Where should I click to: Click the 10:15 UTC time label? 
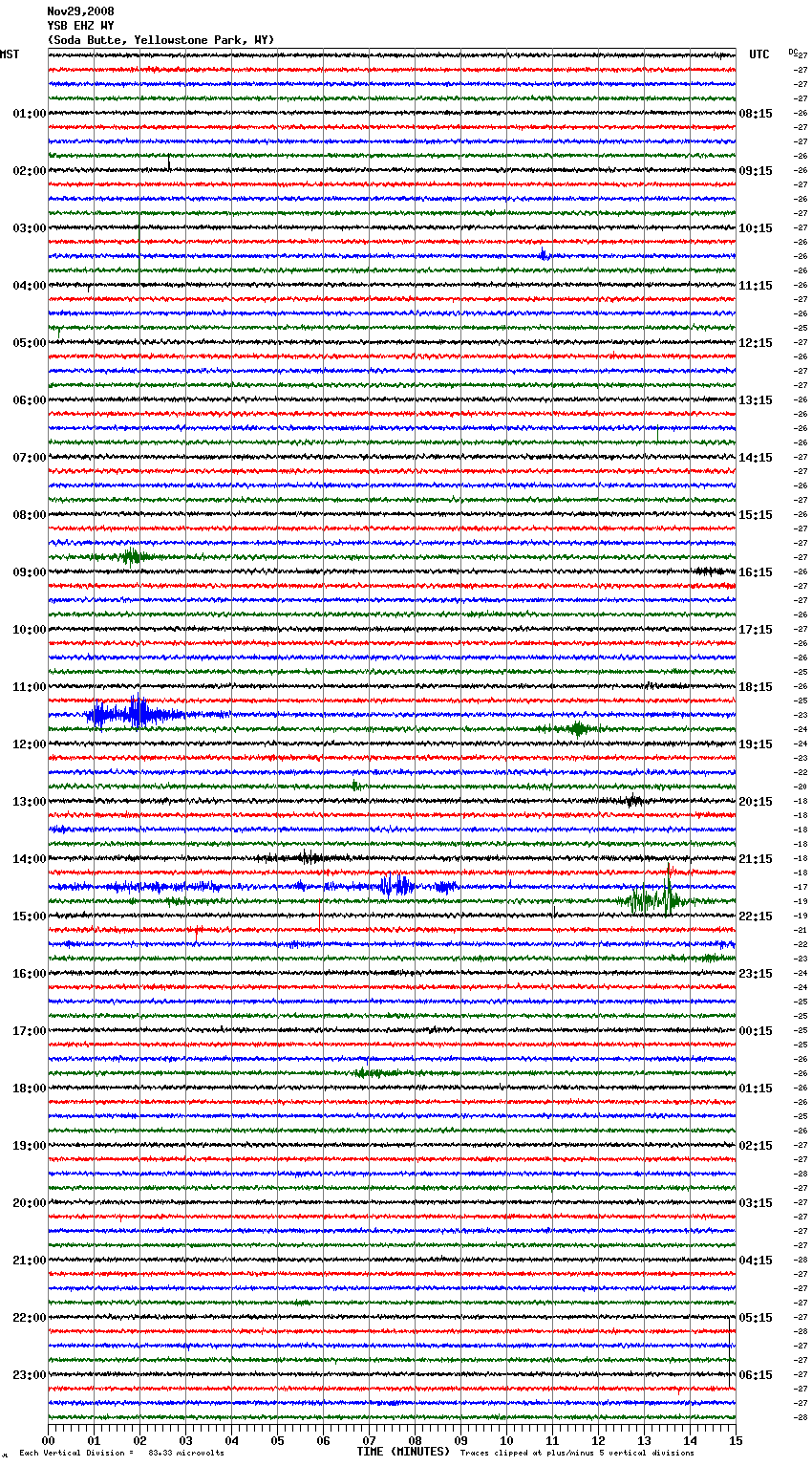click(x=756, y=228)
